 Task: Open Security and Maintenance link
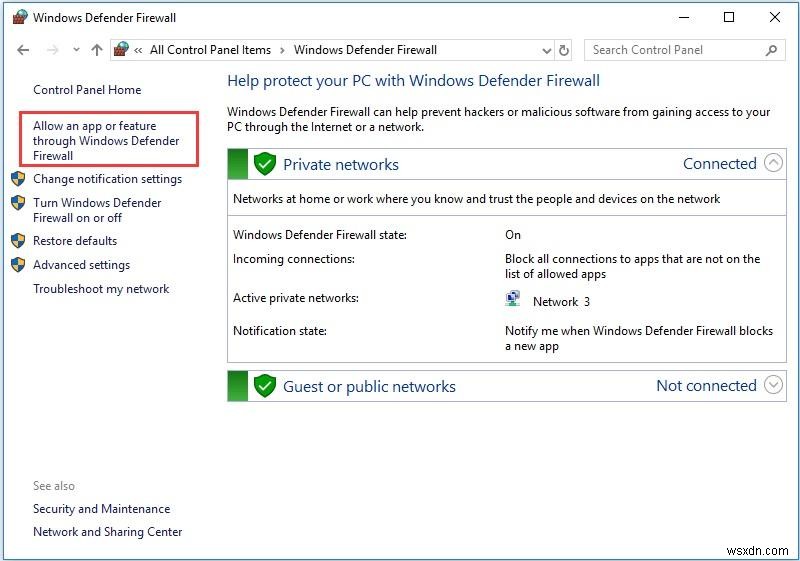click(x=102, y=508)
